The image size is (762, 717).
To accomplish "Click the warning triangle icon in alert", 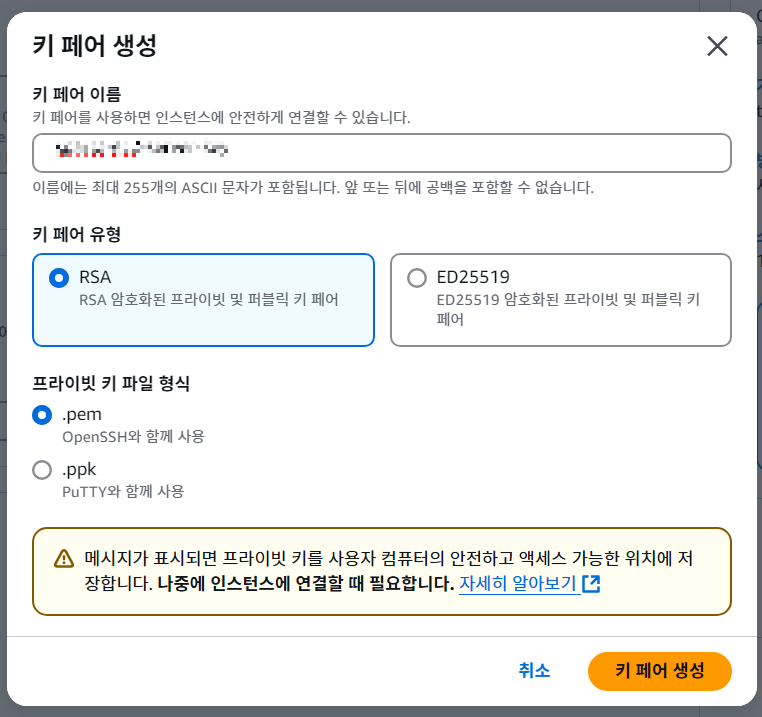I will click(x=64, y=559).
